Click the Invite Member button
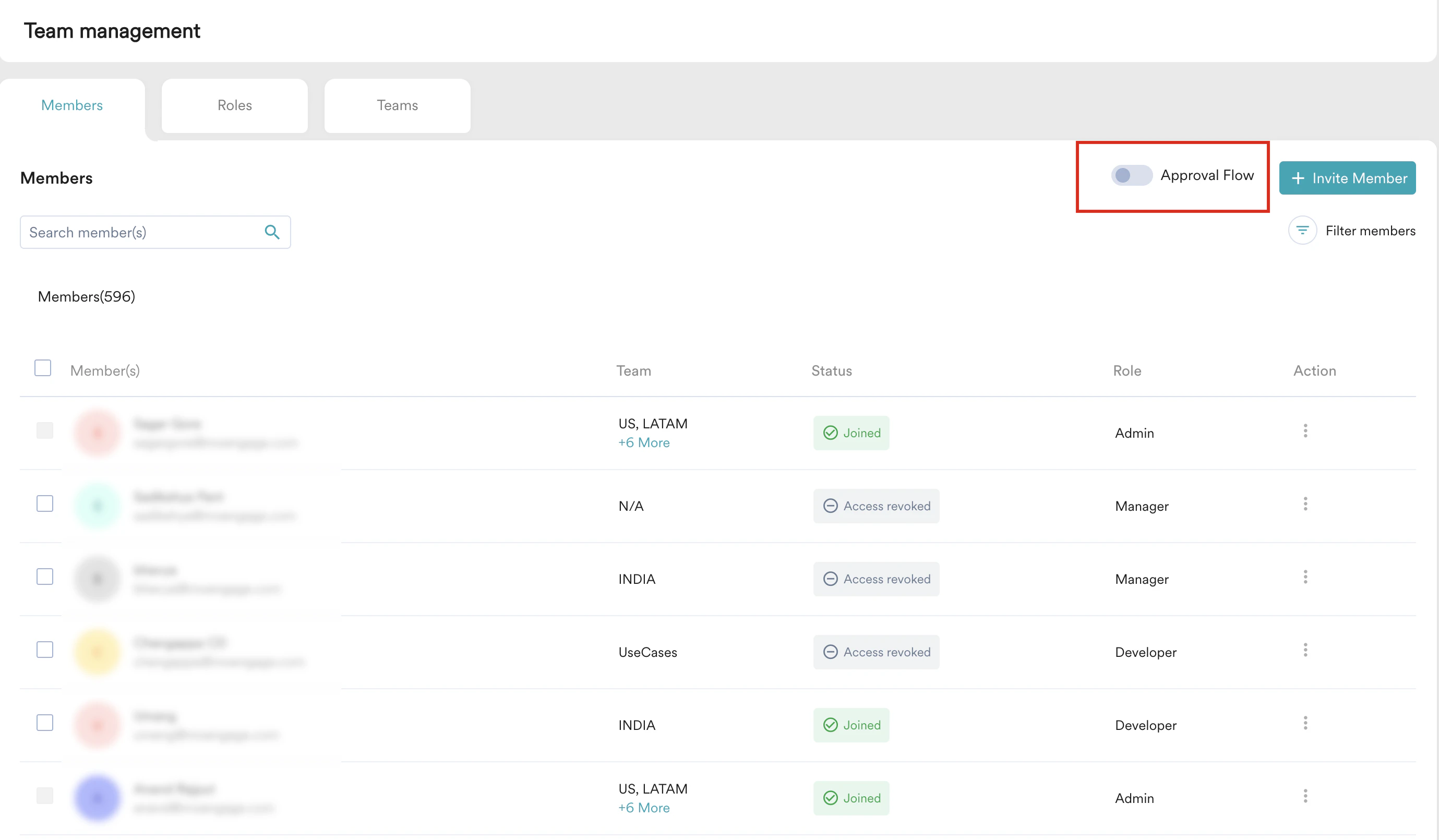 (x=1347, y=177)
